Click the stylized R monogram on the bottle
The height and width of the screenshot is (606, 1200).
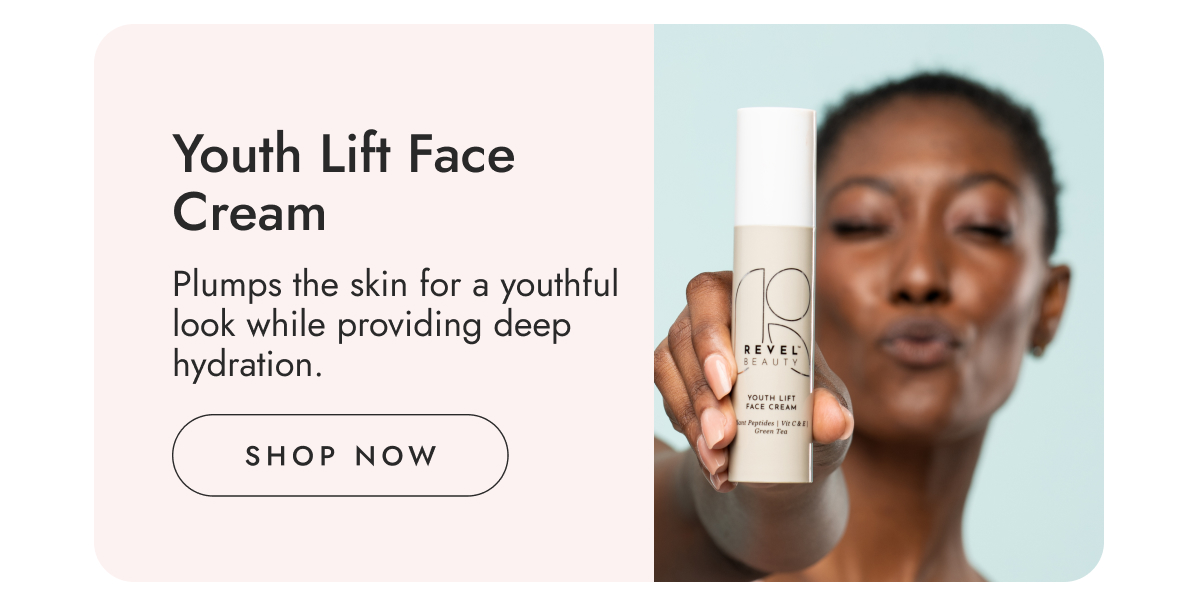pos(770,305)
